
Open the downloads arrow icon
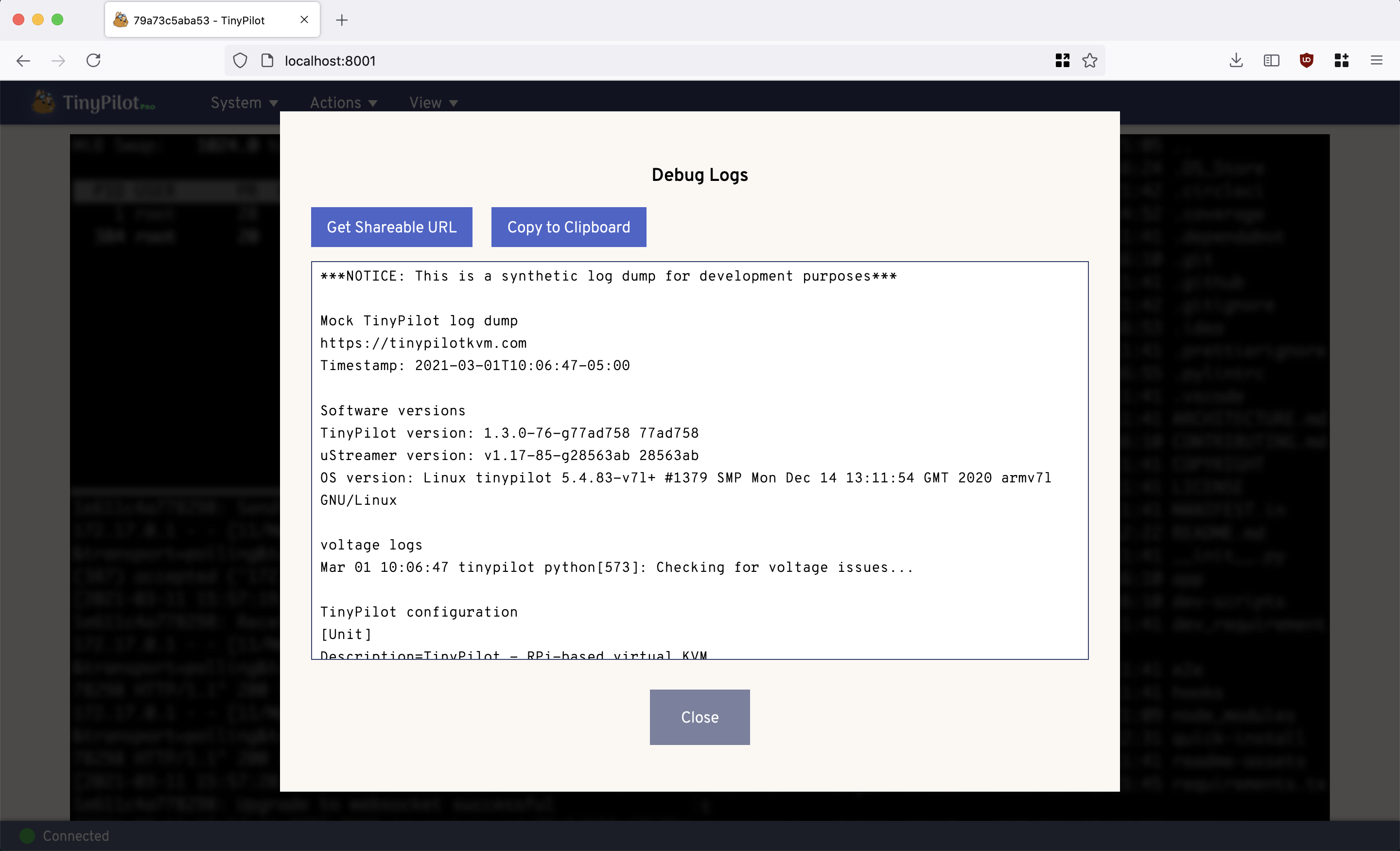click(x=1236, y=61)
